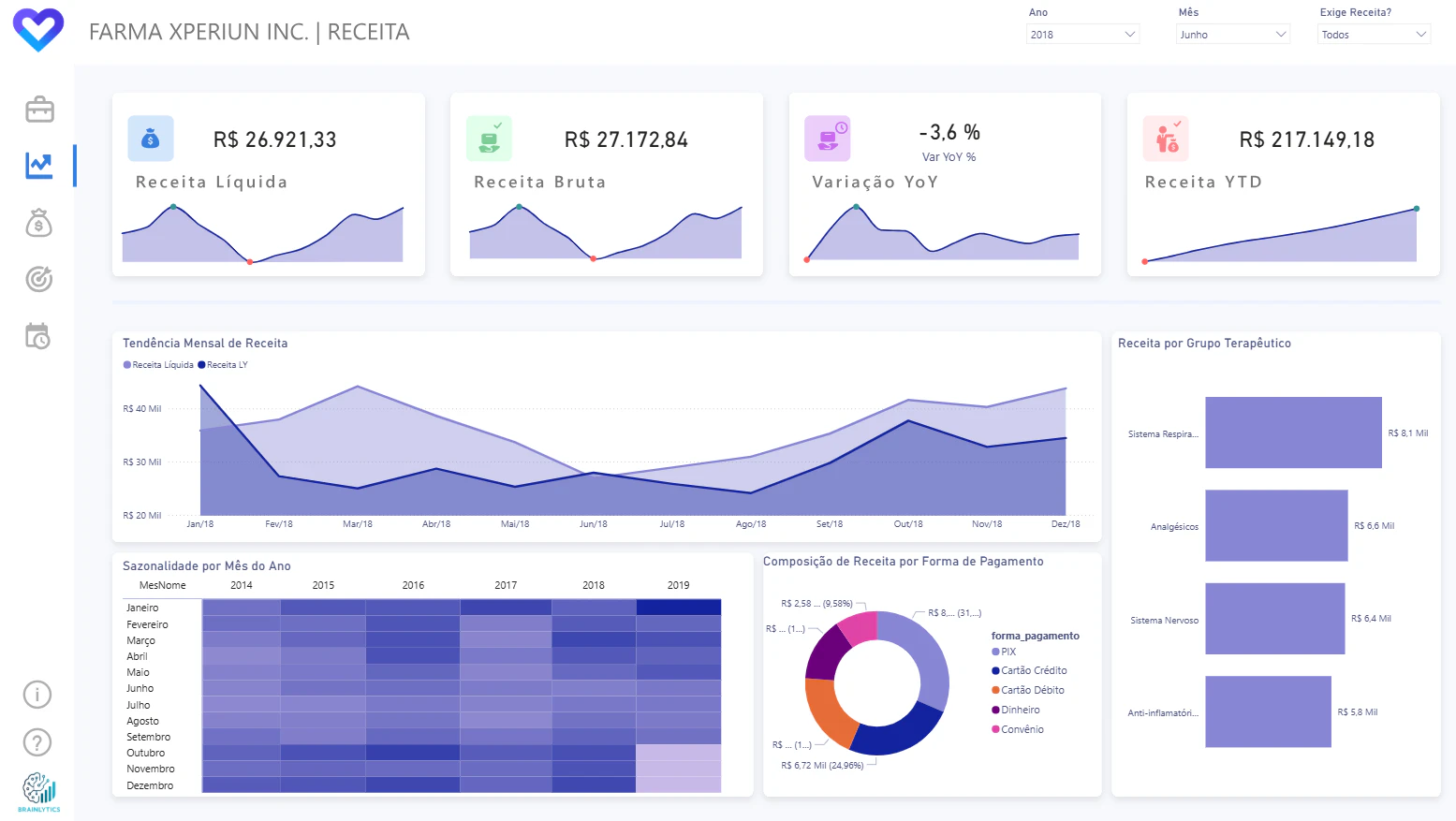The width and height of the screenshot is (1456, 821).
Task: Open the Mês dropdown showing Junho
Action: pos(1233,35)
